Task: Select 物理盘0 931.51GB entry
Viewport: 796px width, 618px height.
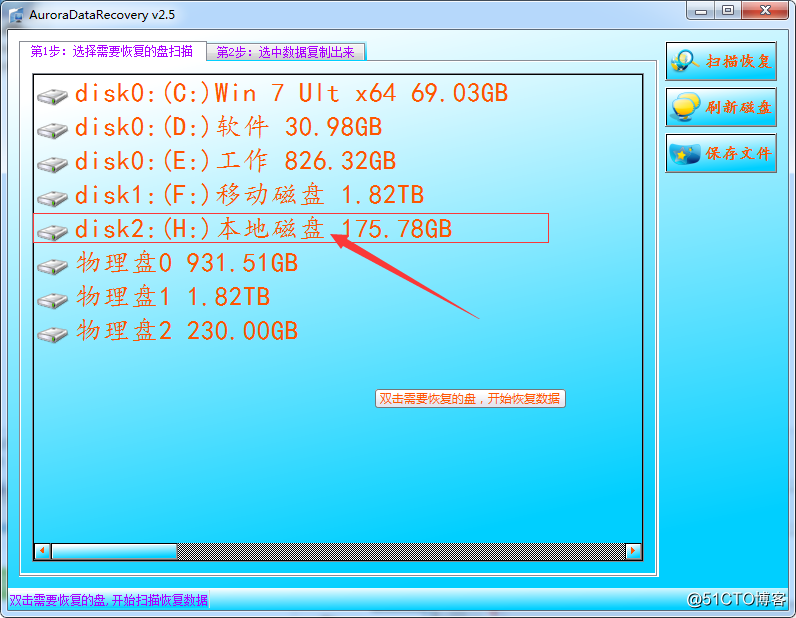Action: coord(187,263)
